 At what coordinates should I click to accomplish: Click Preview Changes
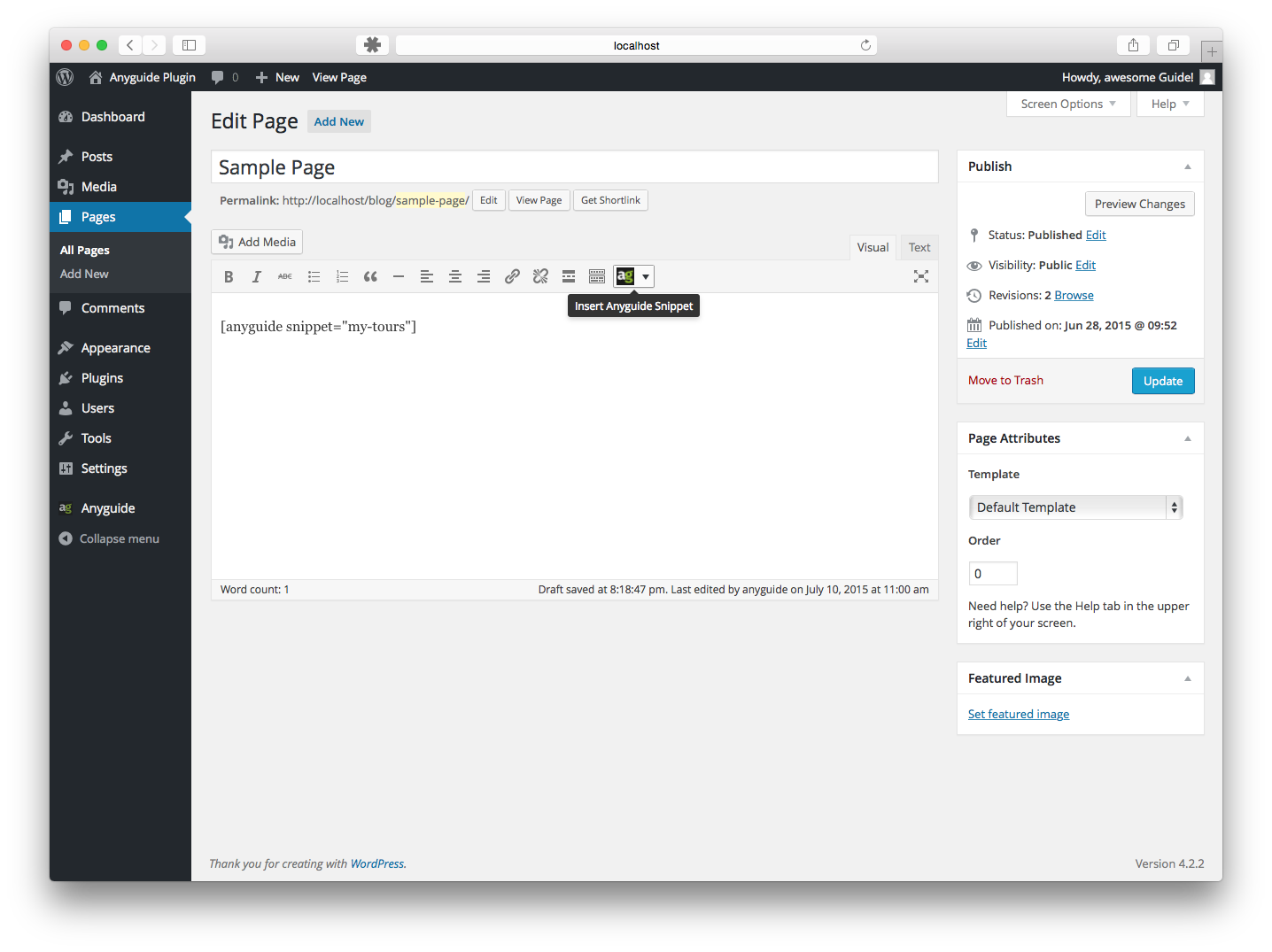(x=1140, y=204)
